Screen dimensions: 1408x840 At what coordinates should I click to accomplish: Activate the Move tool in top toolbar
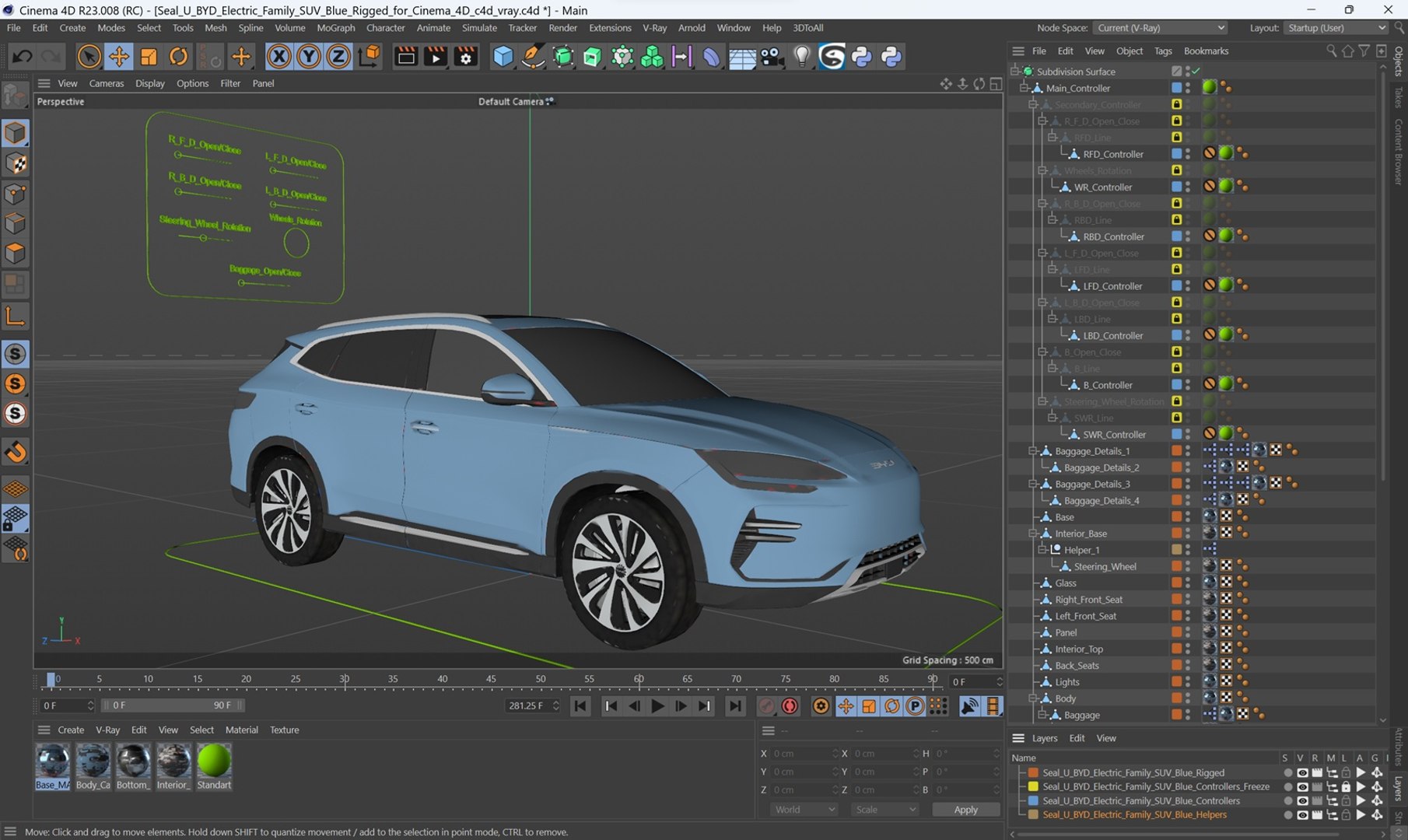[118, 56]
